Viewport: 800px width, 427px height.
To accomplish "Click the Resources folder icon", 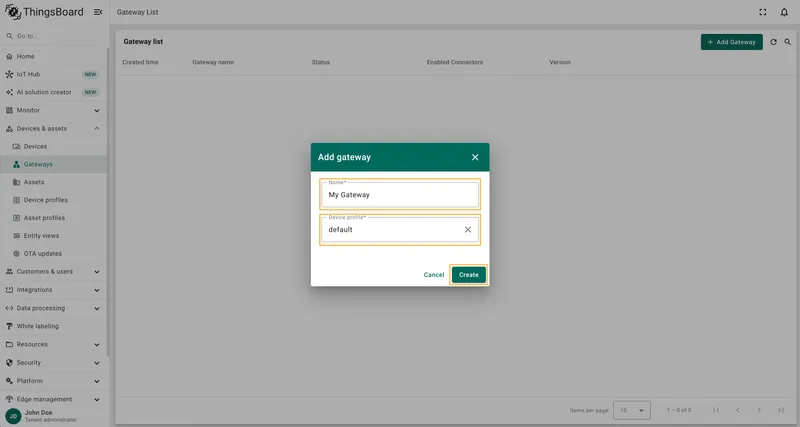I will click(9, 344).
